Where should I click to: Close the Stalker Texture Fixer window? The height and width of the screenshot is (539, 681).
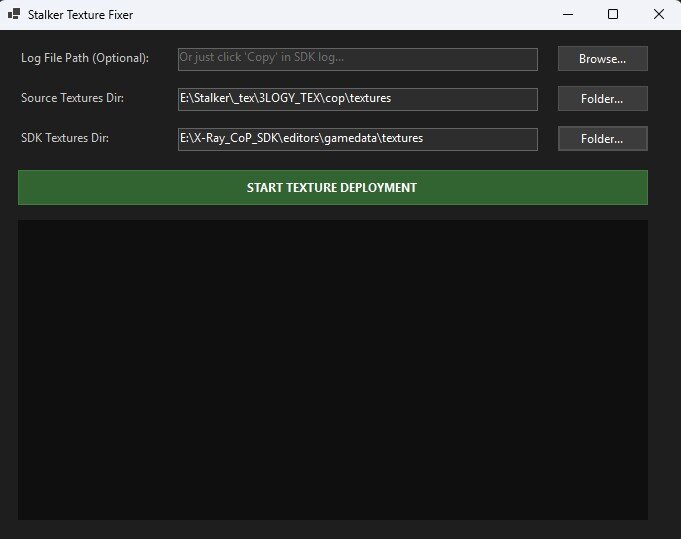658,14
